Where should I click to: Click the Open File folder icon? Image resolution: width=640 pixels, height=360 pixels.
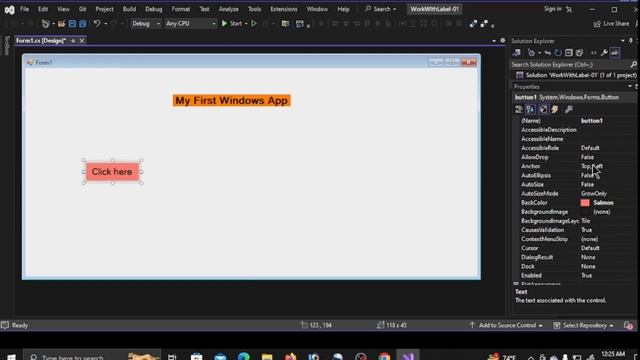pos(61,24)
